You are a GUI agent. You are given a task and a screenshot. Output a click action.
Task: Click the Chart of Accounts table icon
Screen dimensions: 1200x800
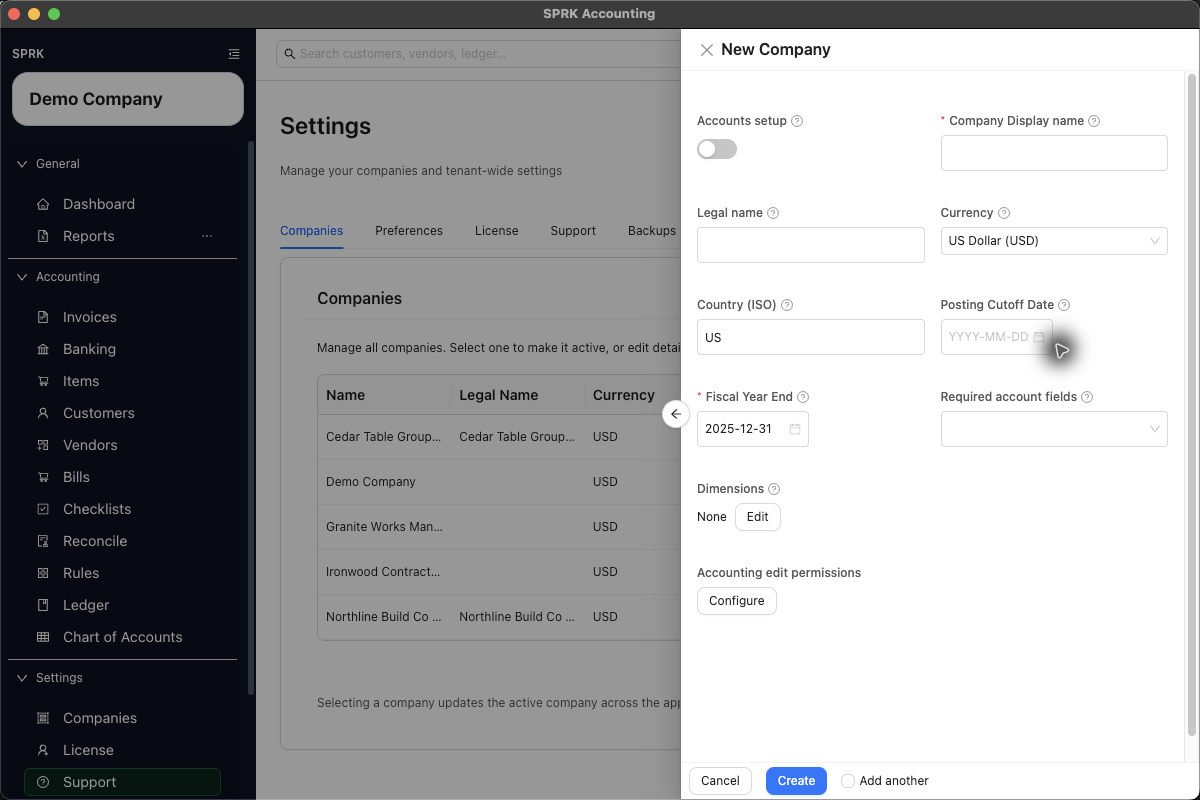43,637
